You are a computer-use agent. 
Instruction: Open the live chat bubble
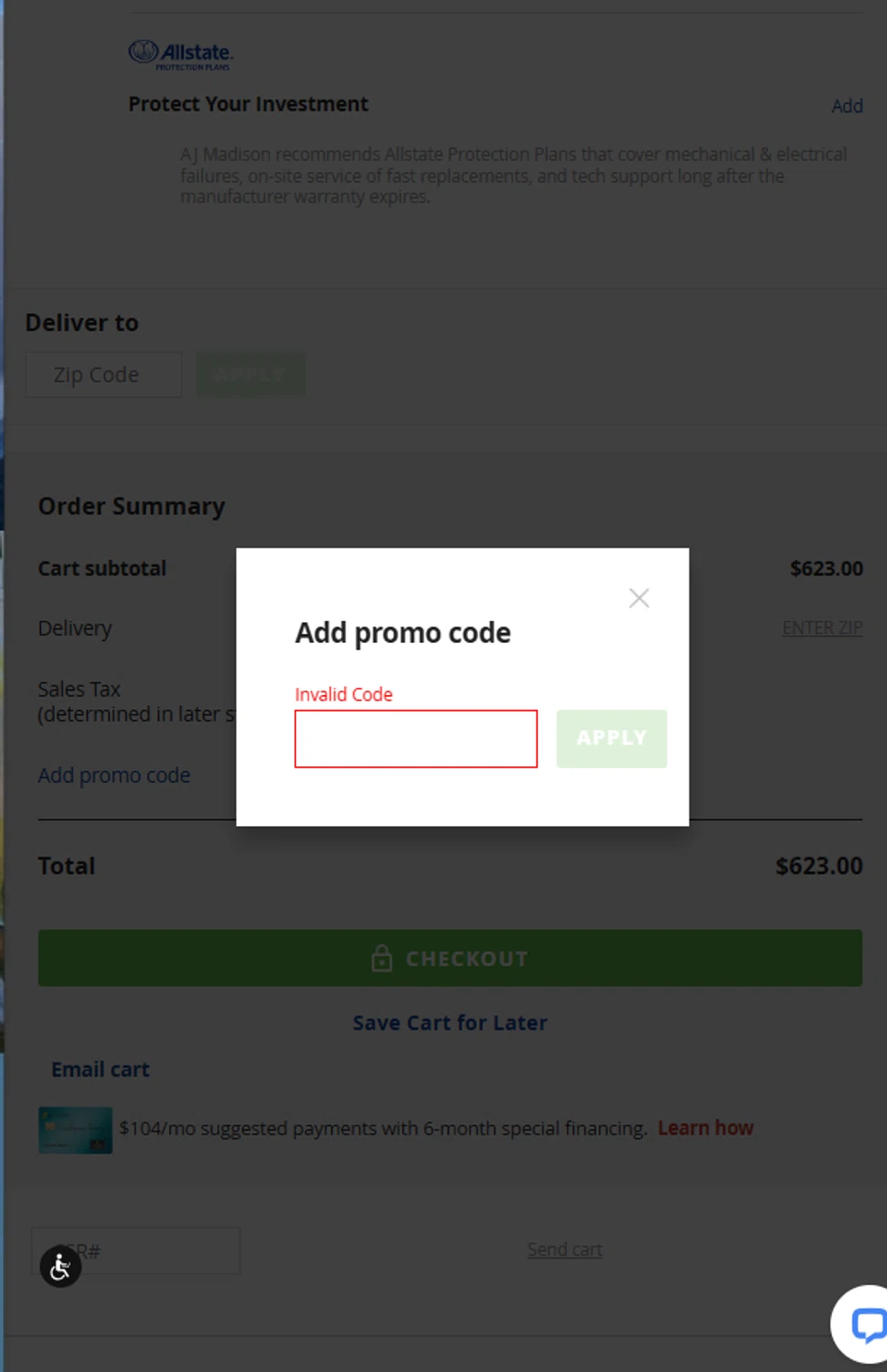865,1324
